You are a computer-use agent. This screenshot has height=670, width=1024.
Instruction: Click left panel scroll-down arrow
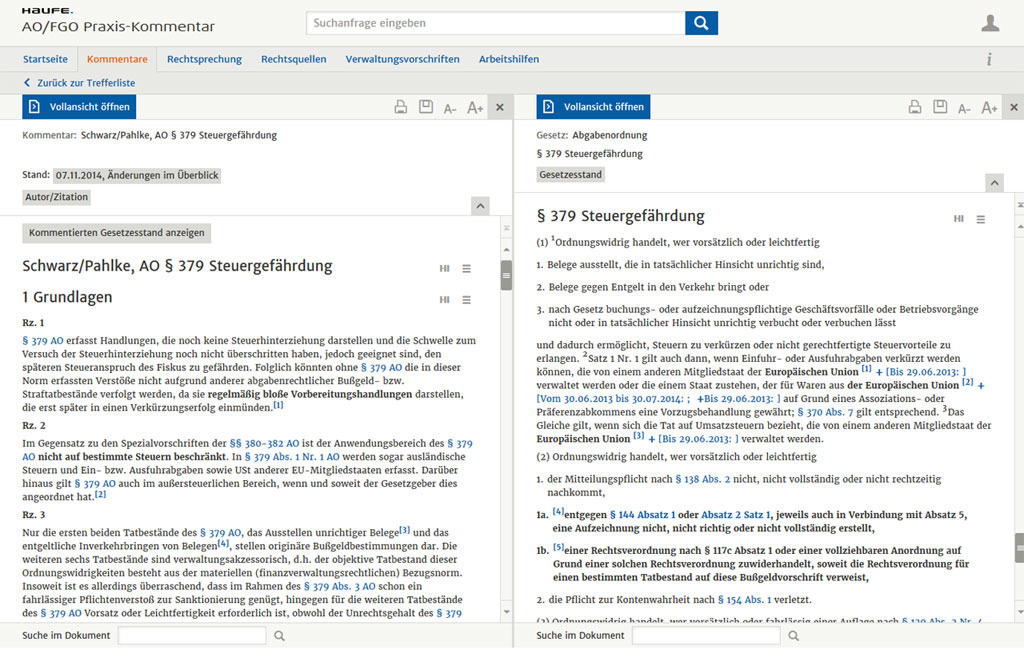click(506, 612)
